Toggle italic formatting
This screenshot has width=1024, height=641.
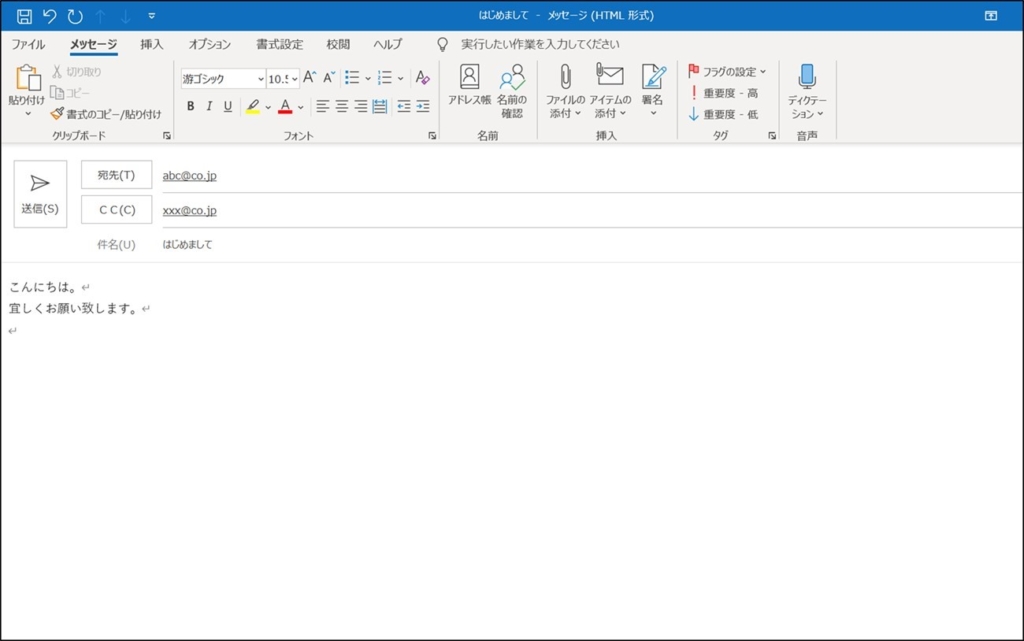click(x=209, y=106)
